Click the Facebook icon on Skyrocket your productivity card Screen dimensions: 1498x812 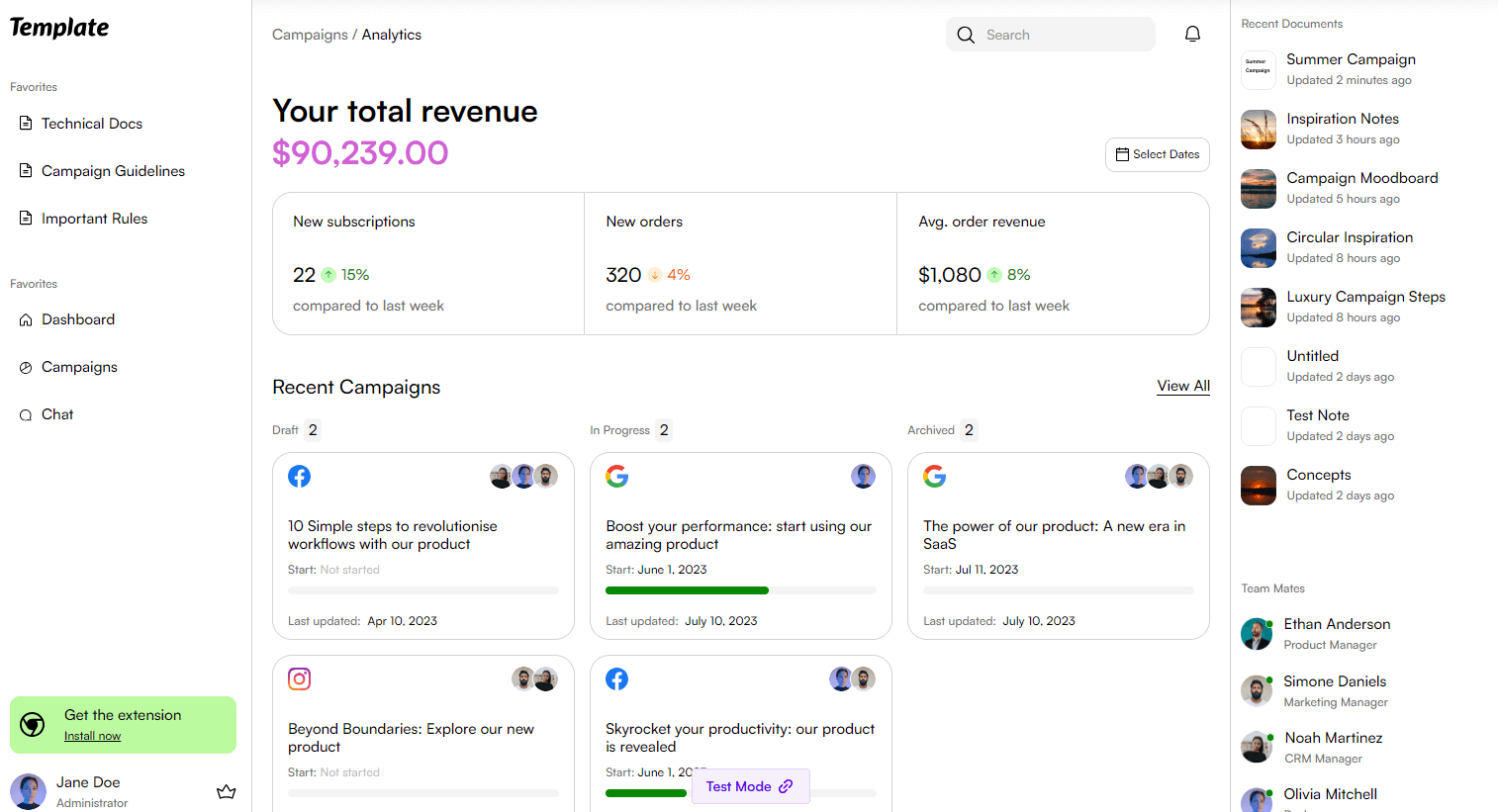coord(616,678)
